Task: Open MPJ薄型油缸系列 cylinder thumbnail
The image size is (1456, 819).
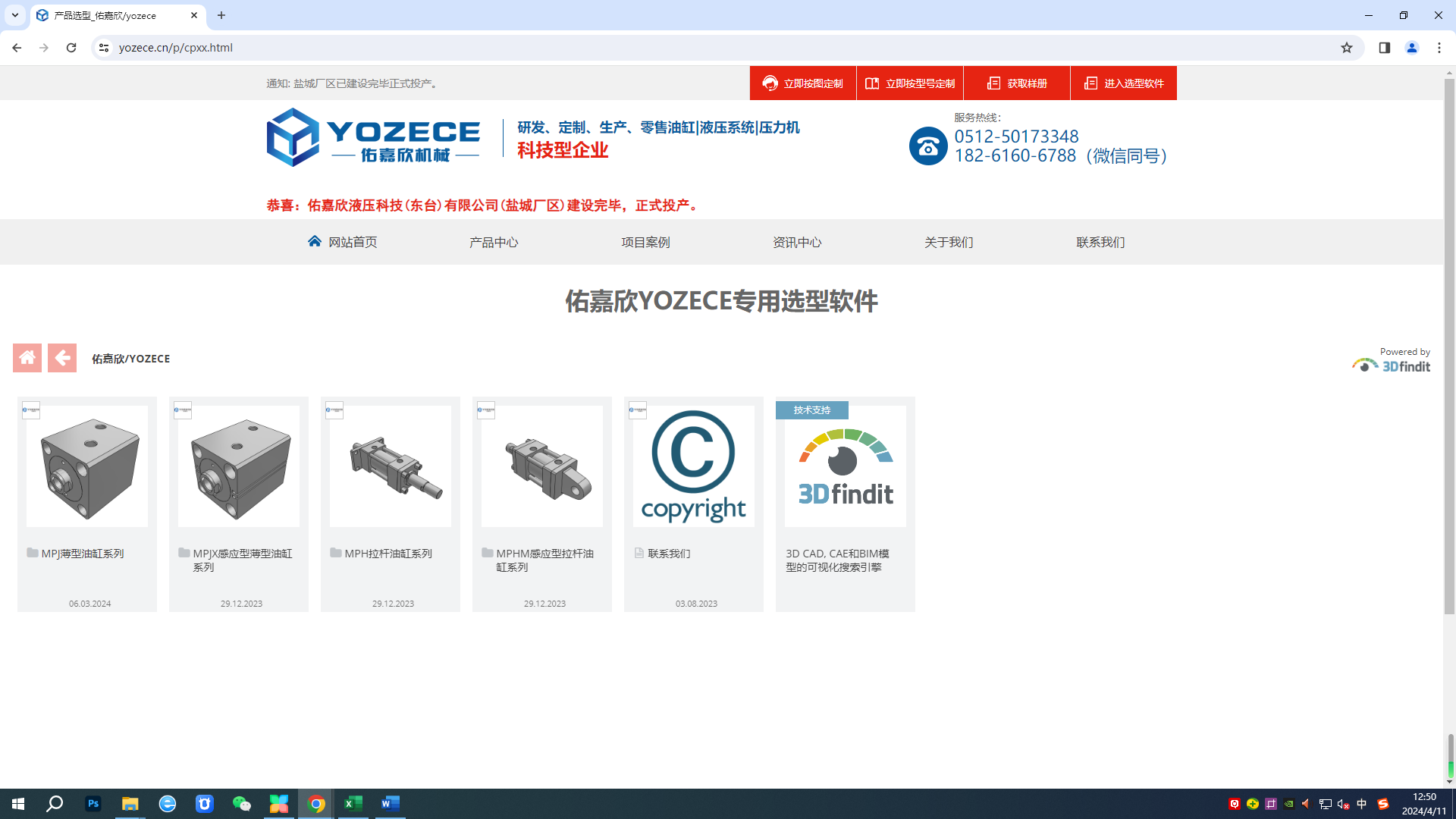Action: 87,466
